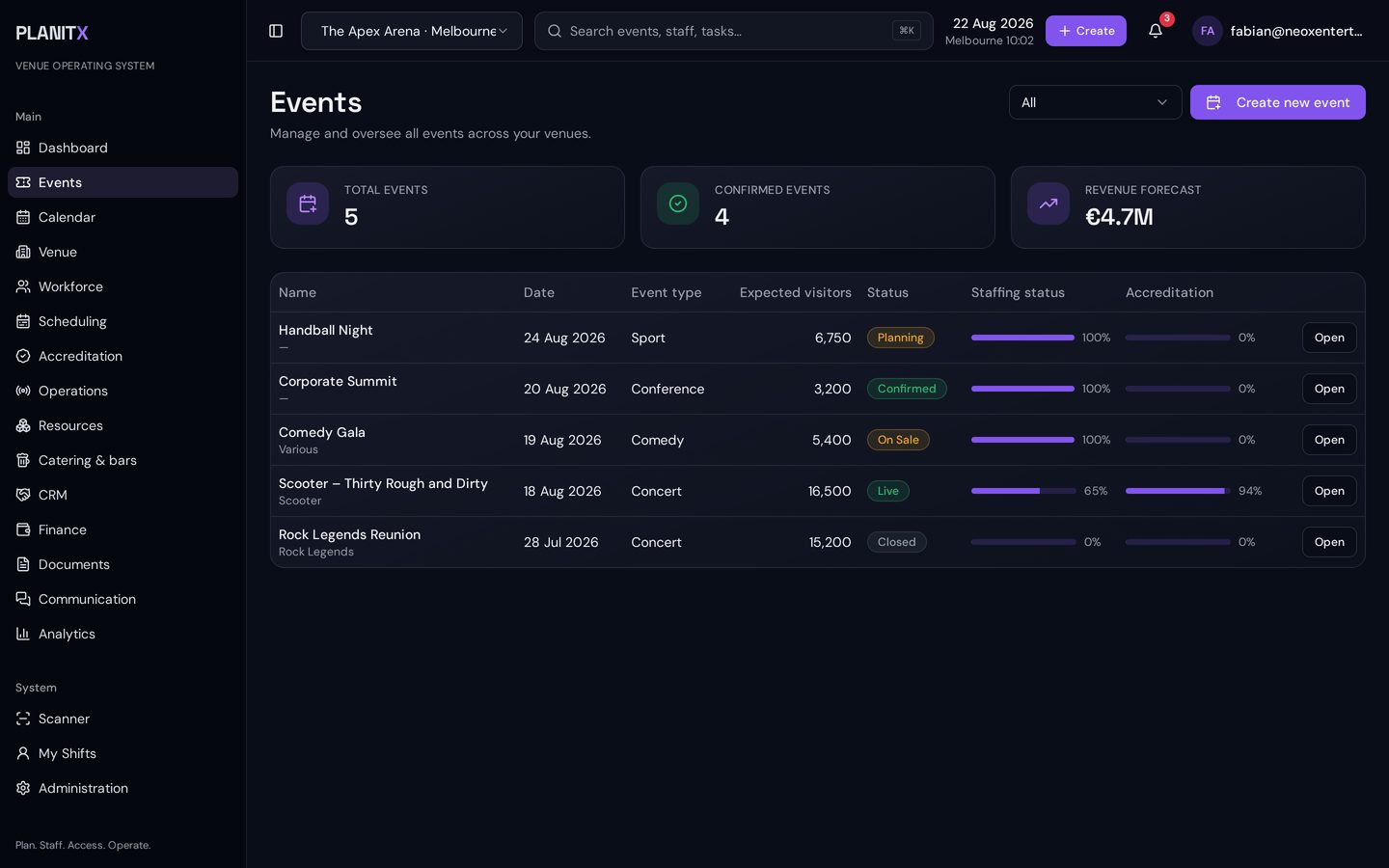Click the Live status badge
The height and width of the screenshot is (868, 1389).
[887, 491]
